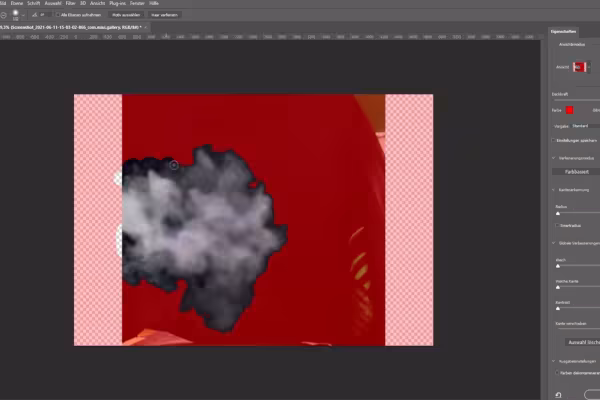Click the Motiv auswählen button
600x400 pixels.
[x=126, y=15]
